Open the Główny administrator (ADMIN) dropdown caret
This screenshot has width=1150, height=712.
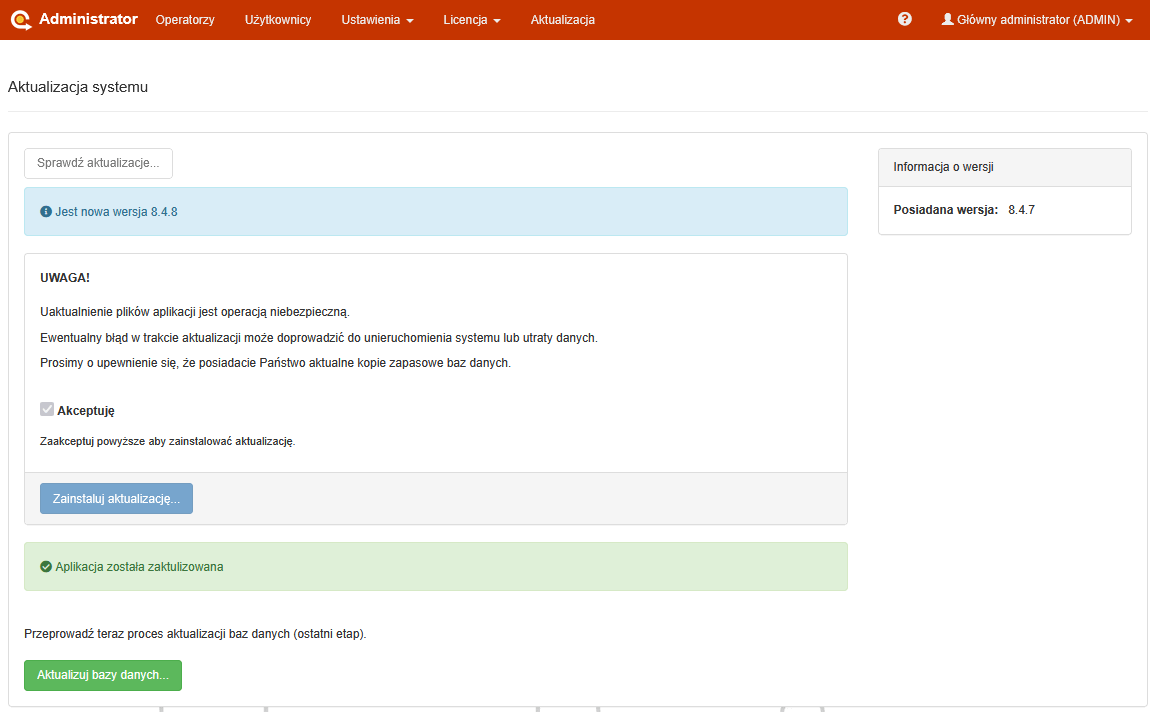(x=1129, y=20)
